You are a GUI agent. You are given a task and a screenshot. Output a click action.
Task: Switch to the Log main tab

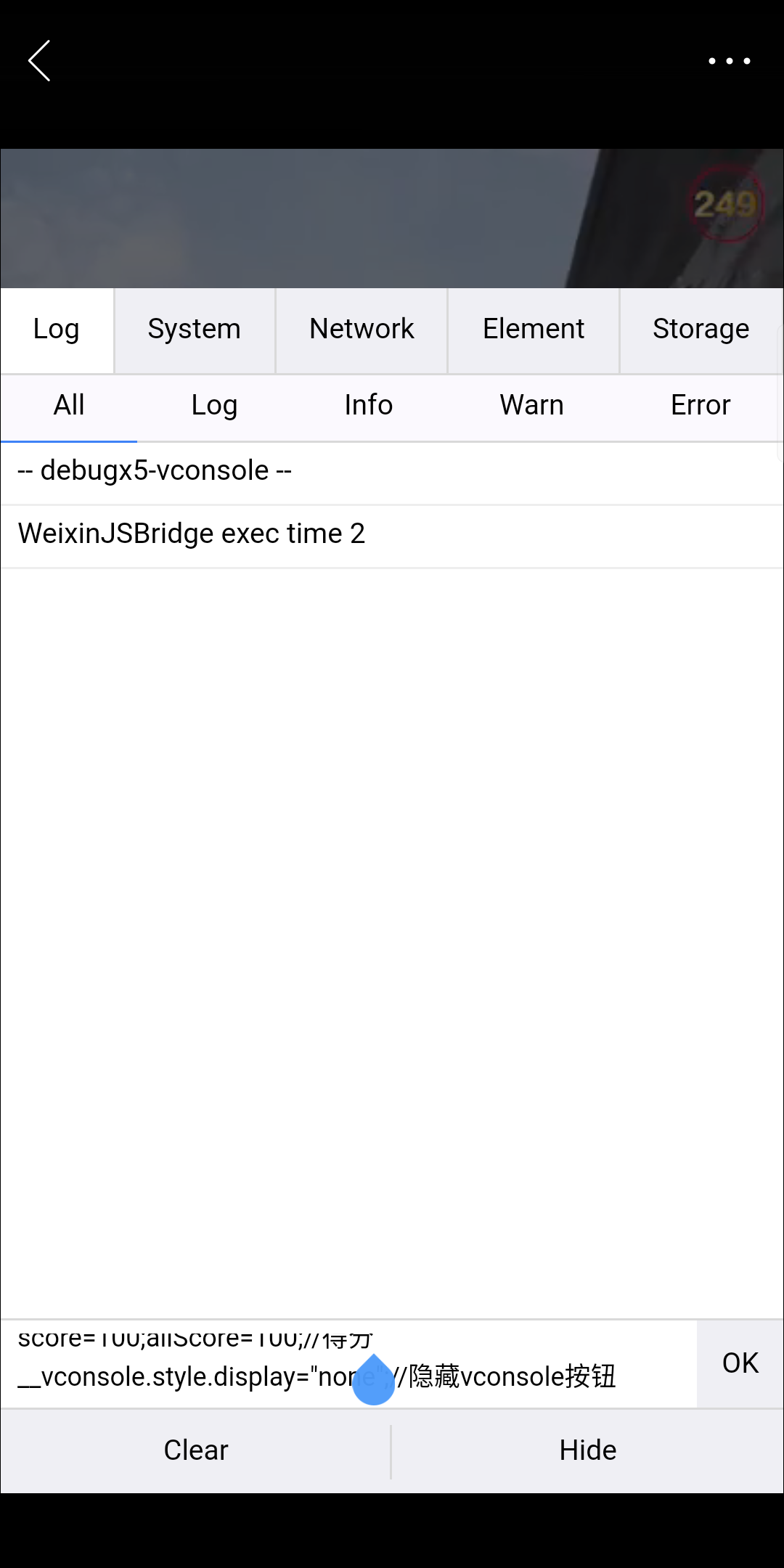coord(57,330)
